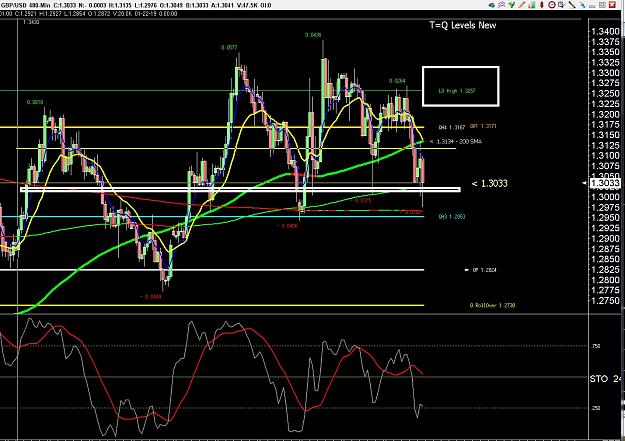Click the 'T=Q Levels New' chart label

463,25
